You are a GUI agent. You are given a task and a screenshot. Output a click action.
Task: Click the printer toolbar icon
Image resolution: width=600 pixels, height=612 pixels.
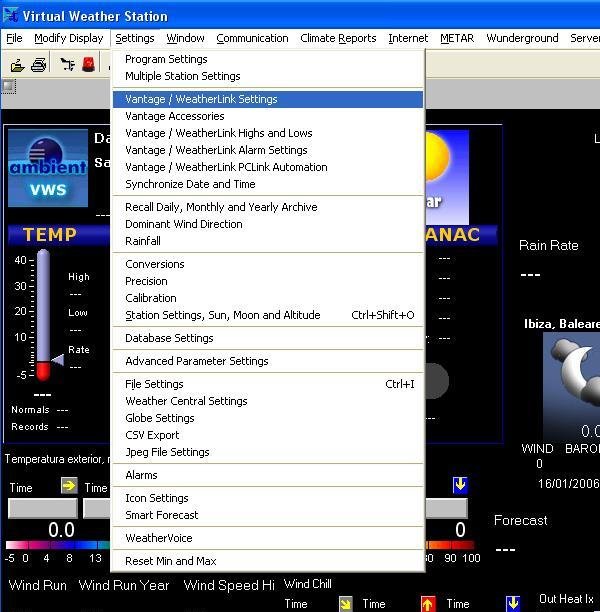click(39, 64)
